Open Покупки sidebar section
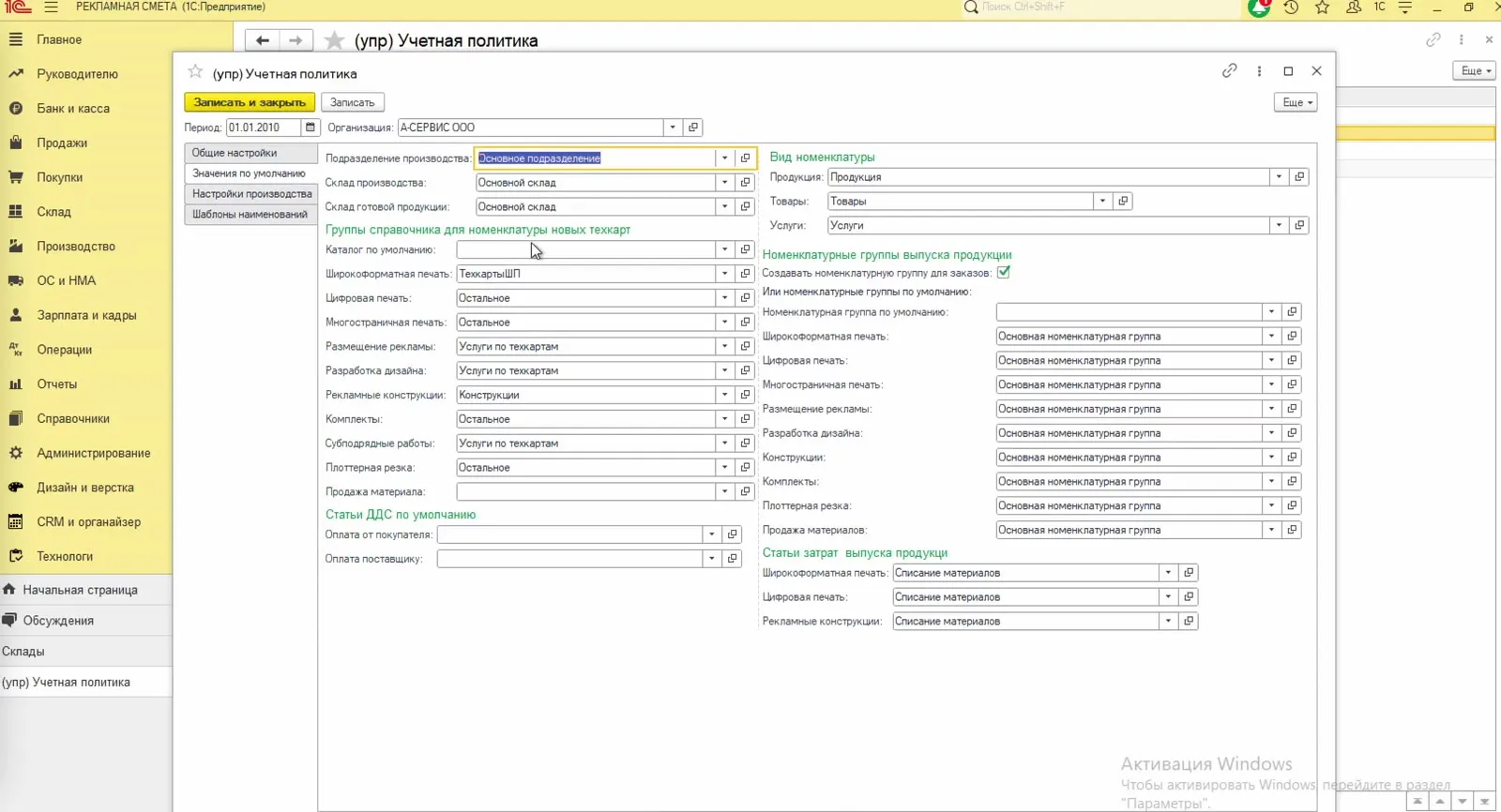The width and height of the screenshot is (1501, 812). (x=60, y=177)
